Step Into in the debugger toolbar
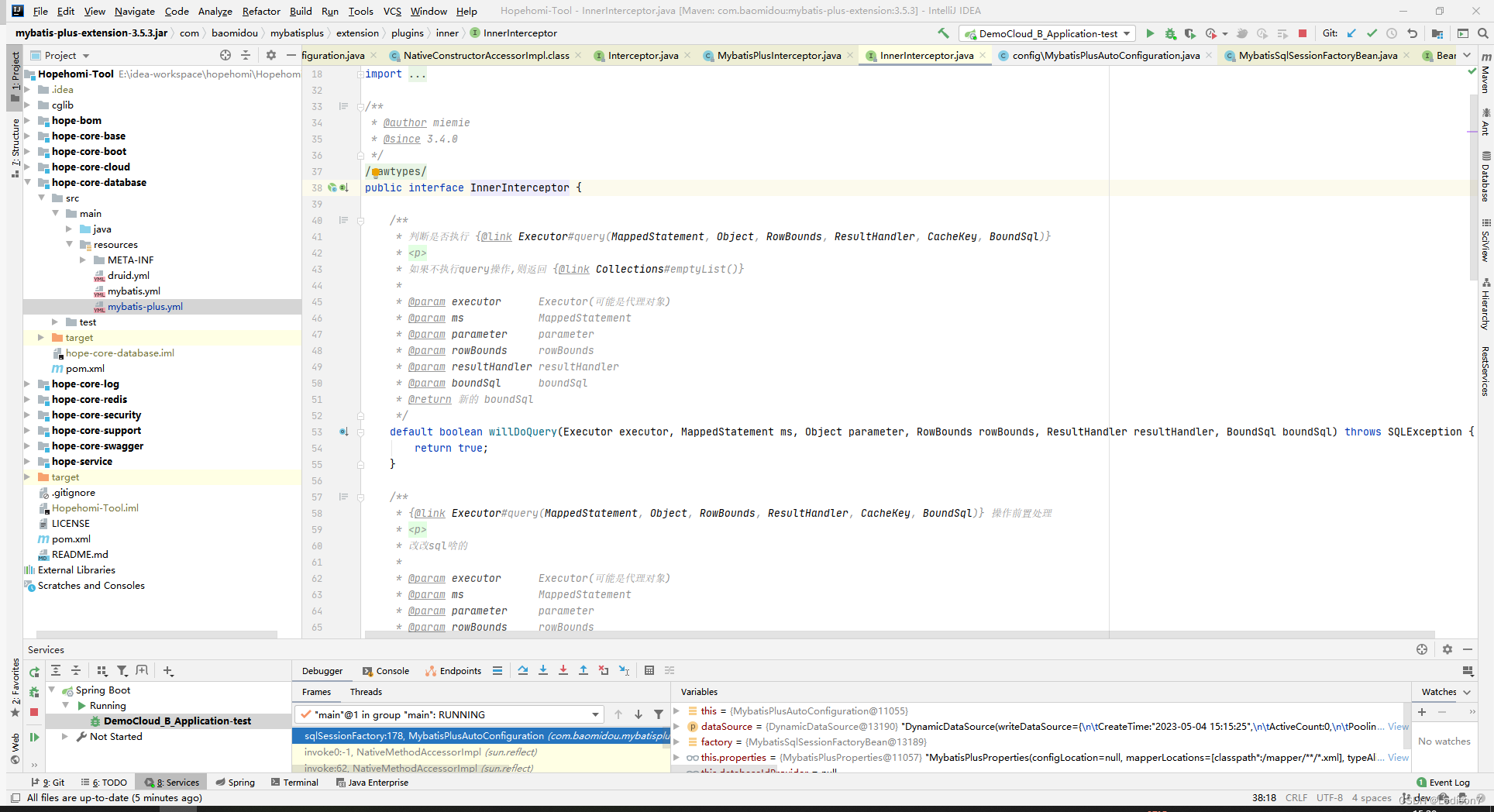This screenshot has width=1494, height=812. click(x=543, y=670)
